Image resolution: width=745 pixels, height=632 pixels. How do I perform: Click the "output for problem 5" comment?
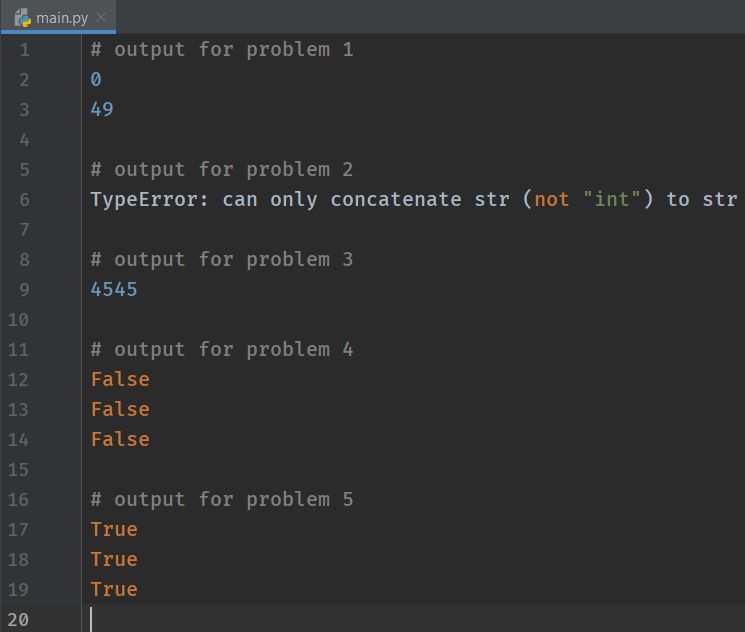[x=221, y=499]
